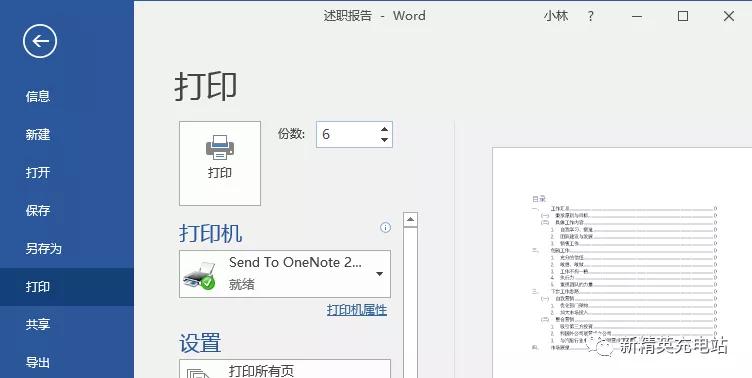Maximize the Word window
Viewport: 752px width, 378px height.
[x=683, y=16]
